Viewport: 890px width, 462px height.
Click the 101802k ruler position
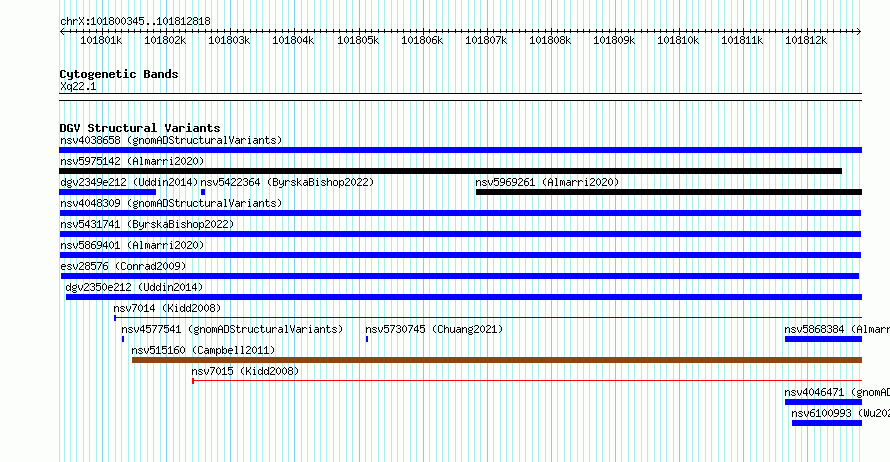pos(165,40)
